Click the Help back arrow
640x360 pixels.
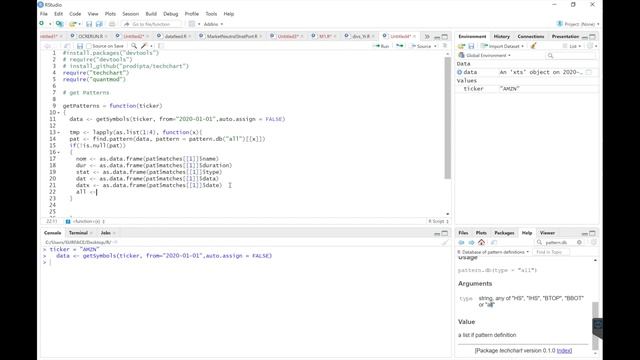click(461, 242)
